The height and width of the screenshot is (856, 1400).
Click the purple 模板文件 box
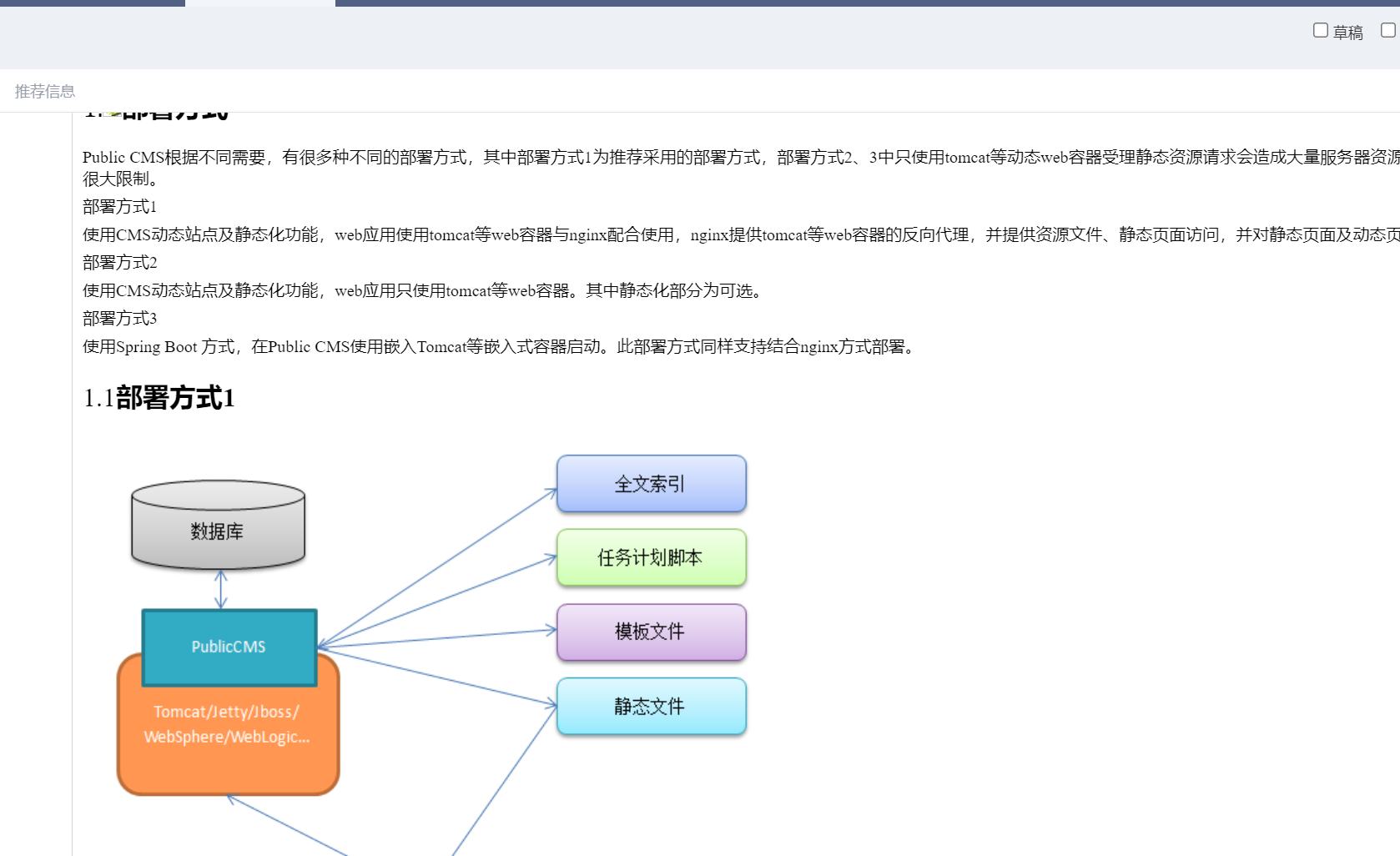(x=651, y=632)
